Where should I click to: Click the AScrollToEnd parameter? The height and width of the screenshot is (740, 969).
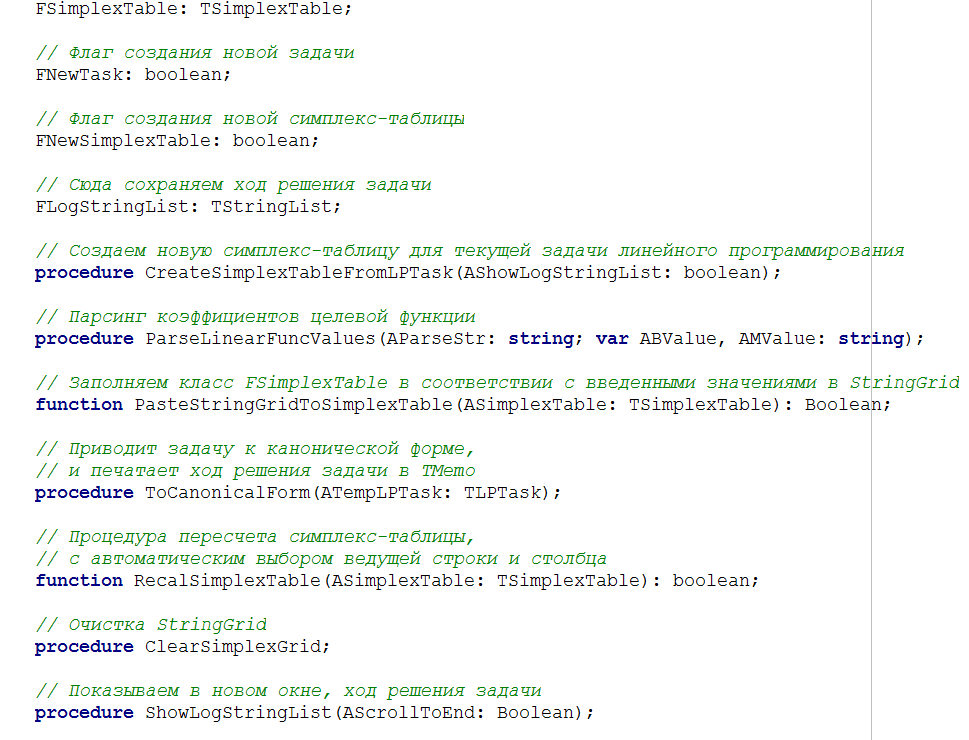(x=409, y=713)
